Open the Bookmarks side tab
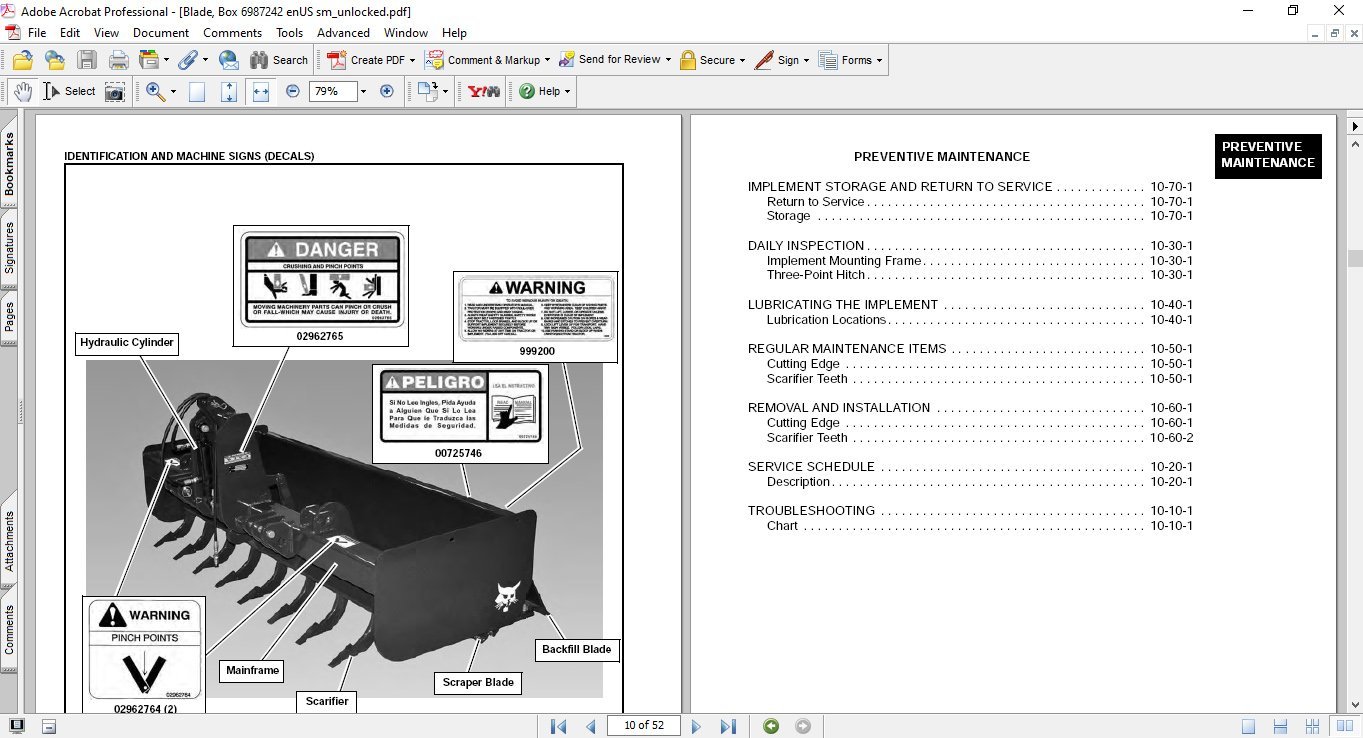Viewport: 1363px width, 738px height. click(x=9, y=164)
